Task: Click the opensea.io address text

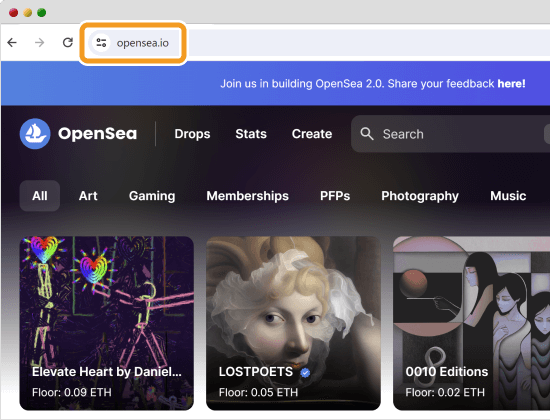Action: 143,43
